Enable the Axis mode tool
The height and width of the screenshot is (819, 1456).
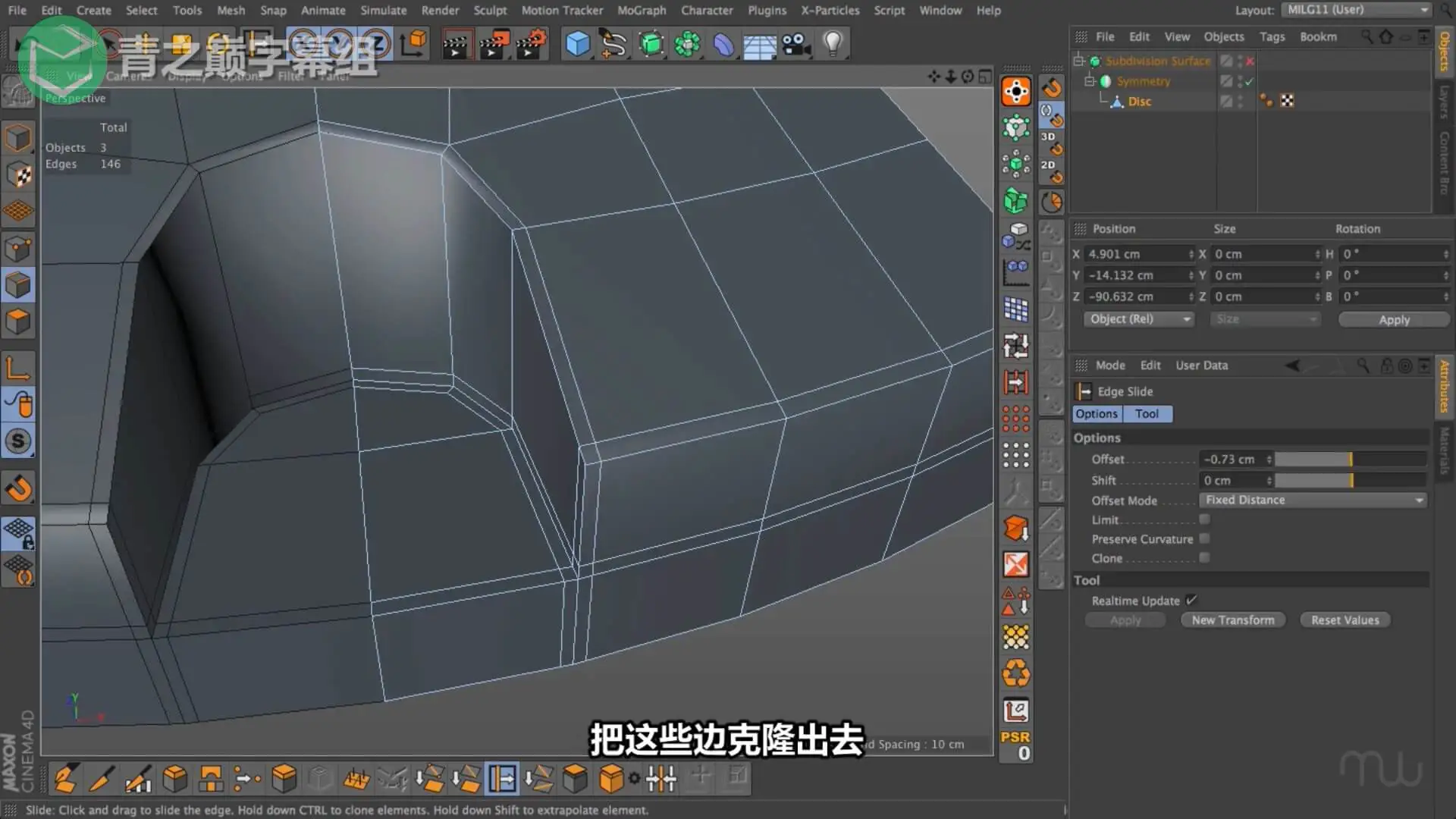[18, 368]
